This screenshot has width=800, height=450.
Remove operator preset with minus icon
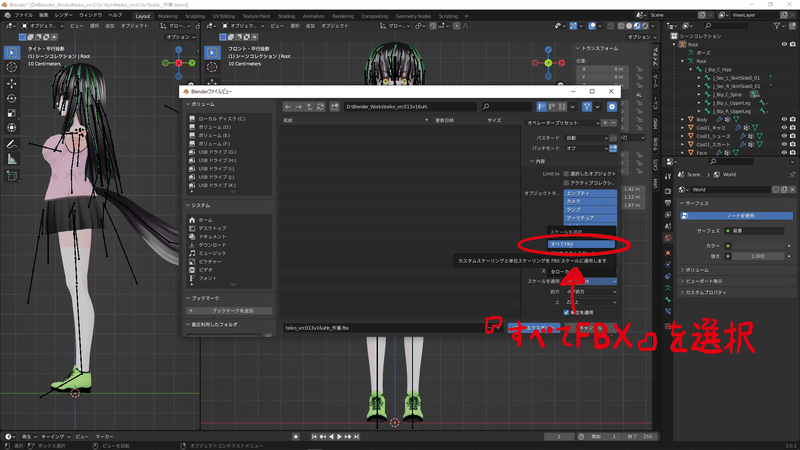point(613,123)
